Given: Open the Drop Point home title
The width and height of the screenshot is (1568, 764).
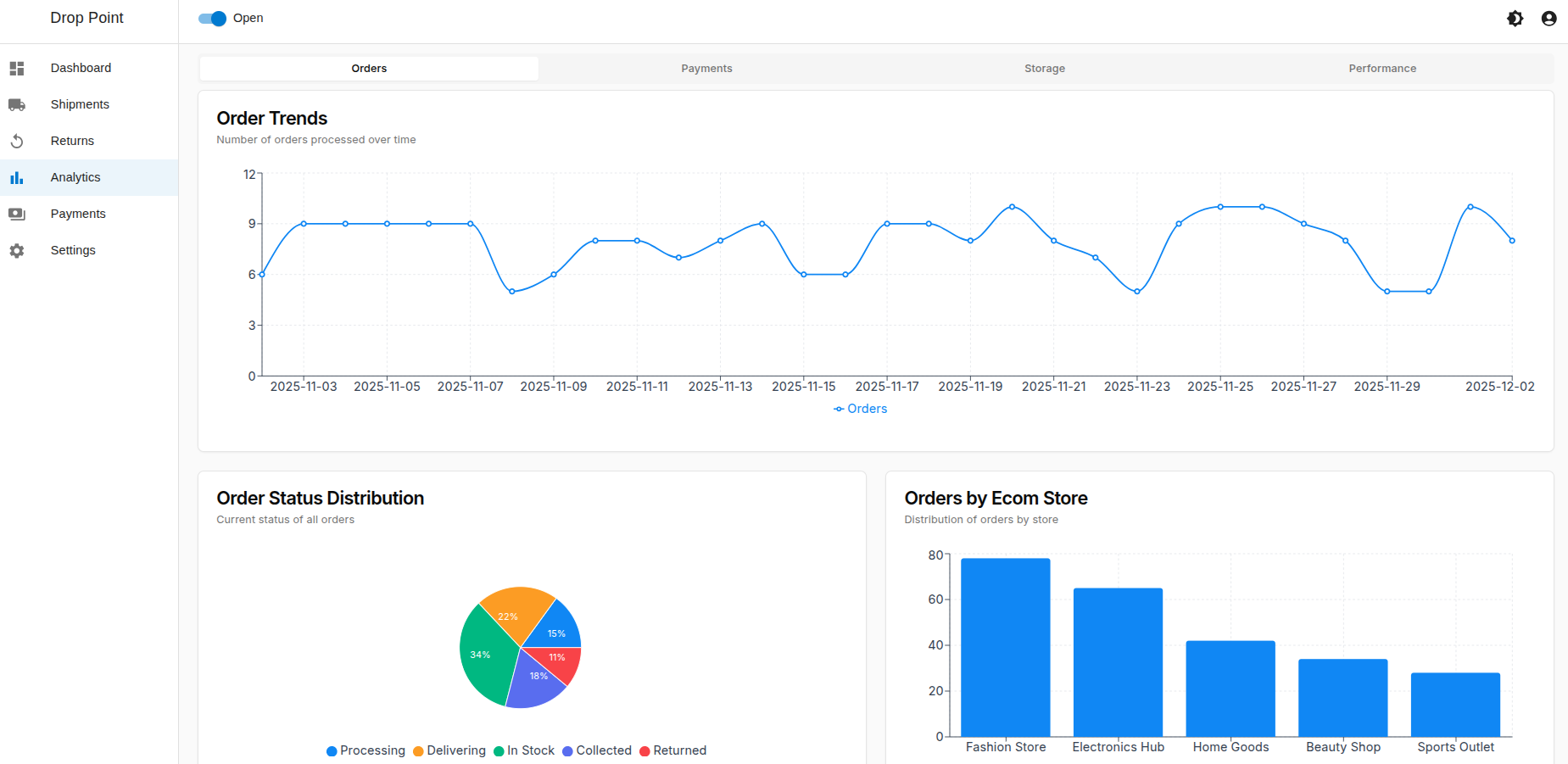Looking at the screenshot, I should pos(86,18).
